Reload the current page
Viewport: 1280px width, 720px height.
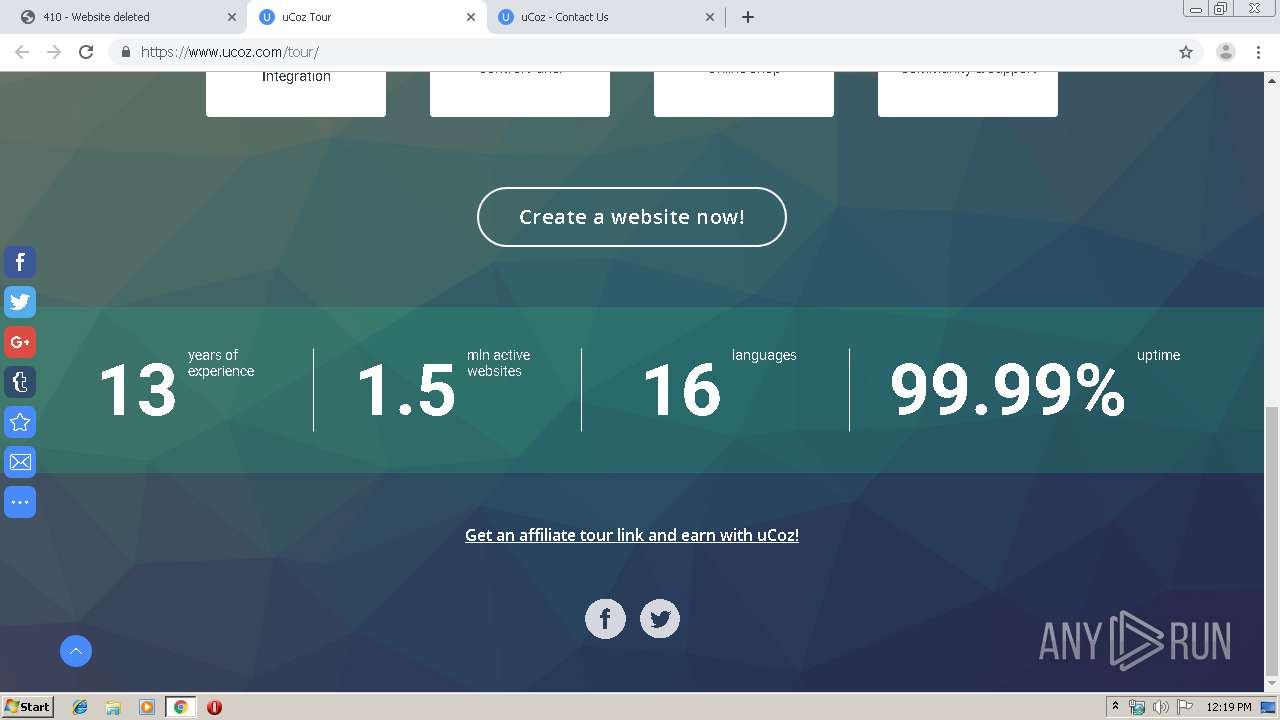tap(86, 52)
